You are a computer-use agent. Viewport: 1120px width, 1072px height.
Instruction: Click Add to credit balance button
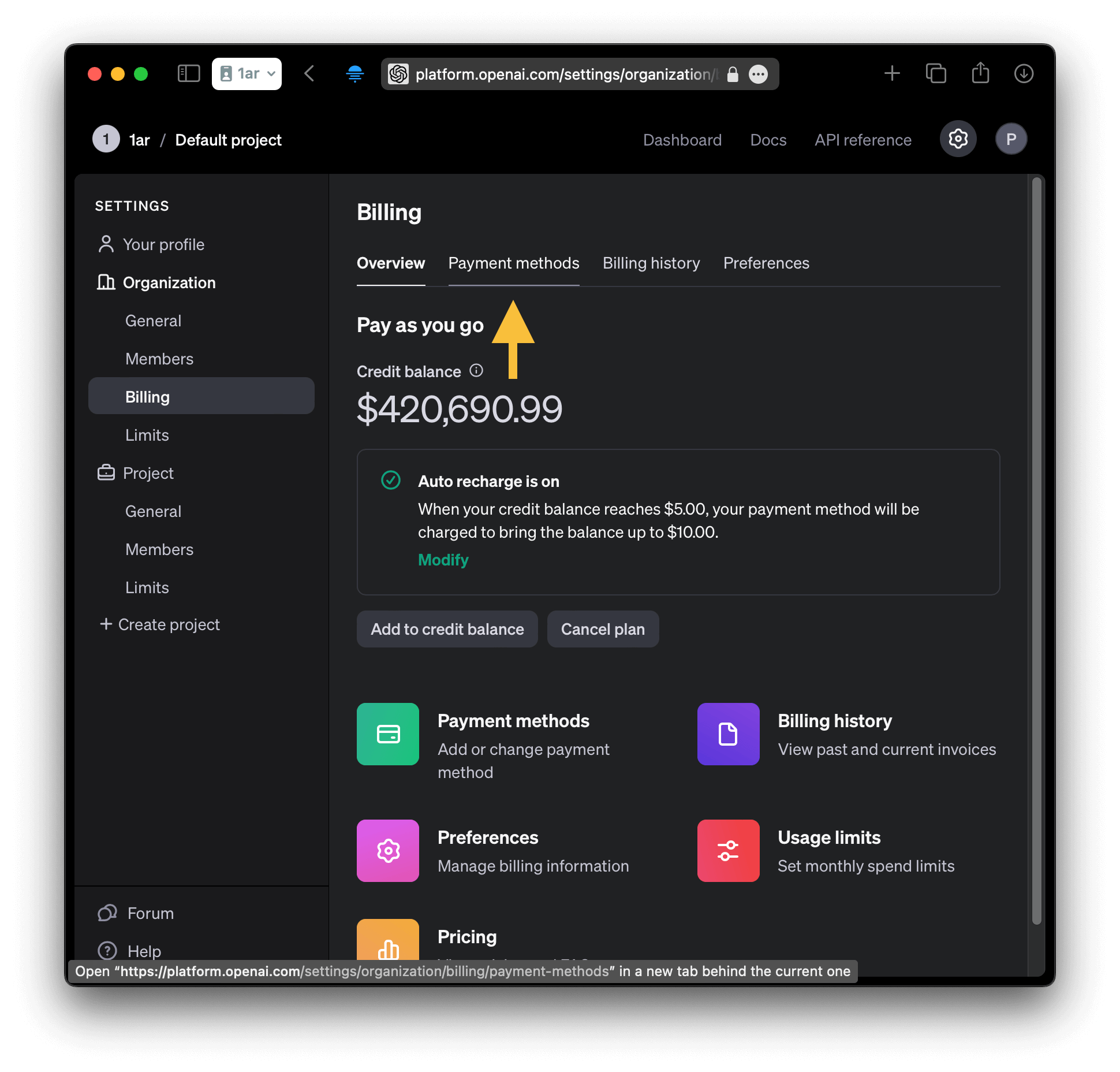coord(447,629)
